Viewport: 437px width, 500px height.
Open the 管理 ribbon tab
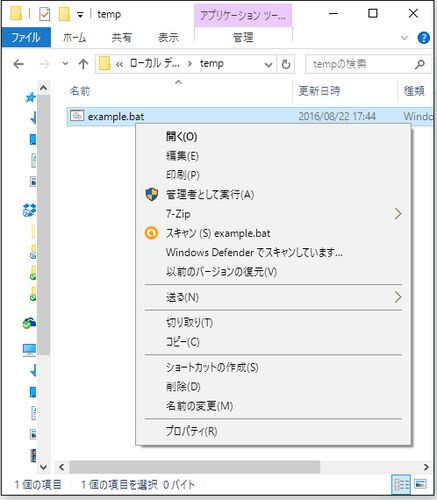pyautogui.click(x=243, y=37)
